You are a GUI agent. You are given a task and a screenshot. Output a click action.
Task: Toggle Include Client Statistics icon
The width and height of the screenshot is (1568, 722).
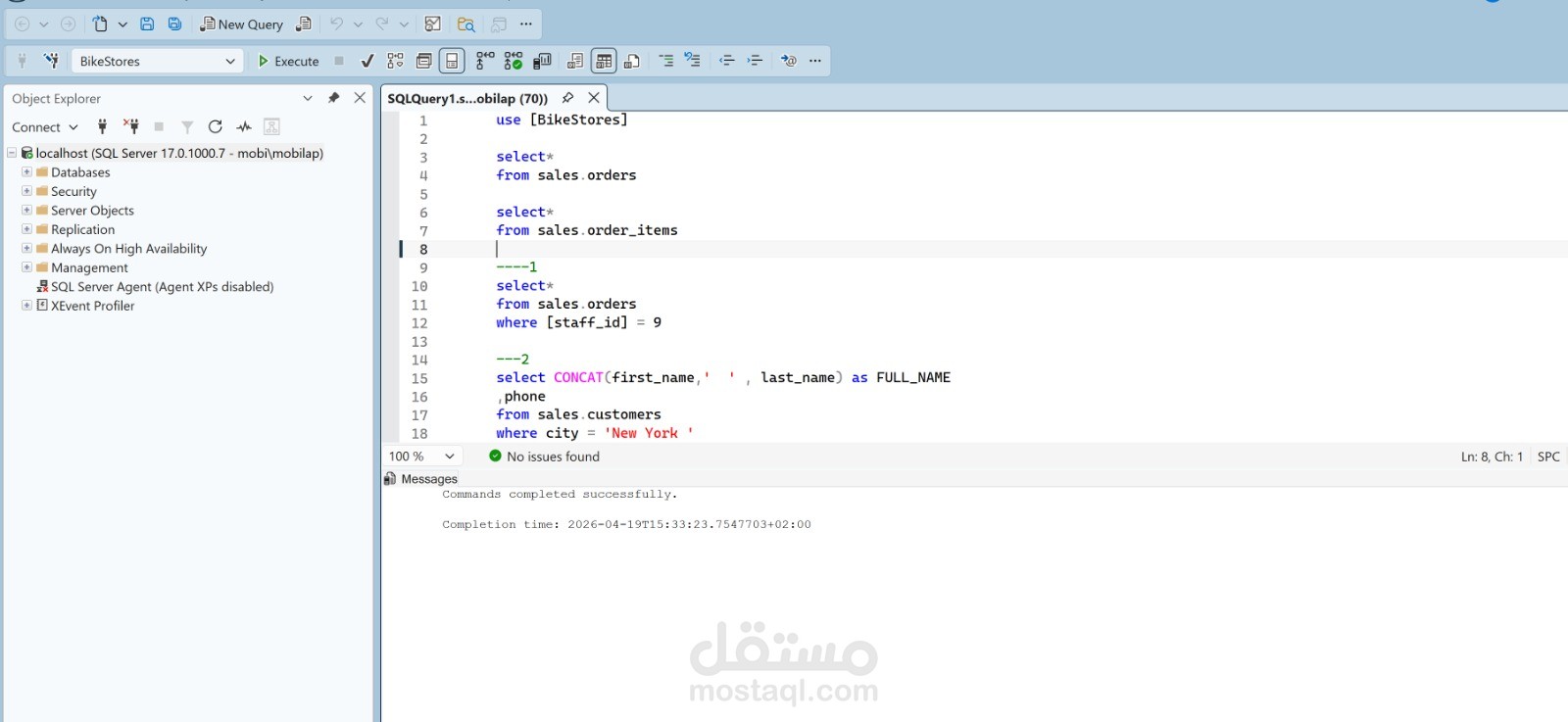click(x=542, y=61)
